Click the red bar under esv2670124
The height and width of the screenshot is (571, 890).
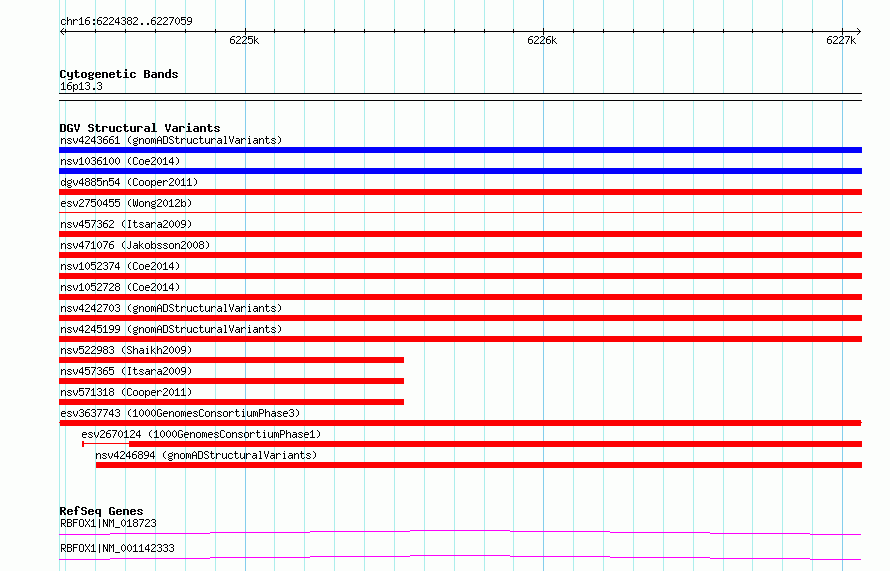pos(472,444)
